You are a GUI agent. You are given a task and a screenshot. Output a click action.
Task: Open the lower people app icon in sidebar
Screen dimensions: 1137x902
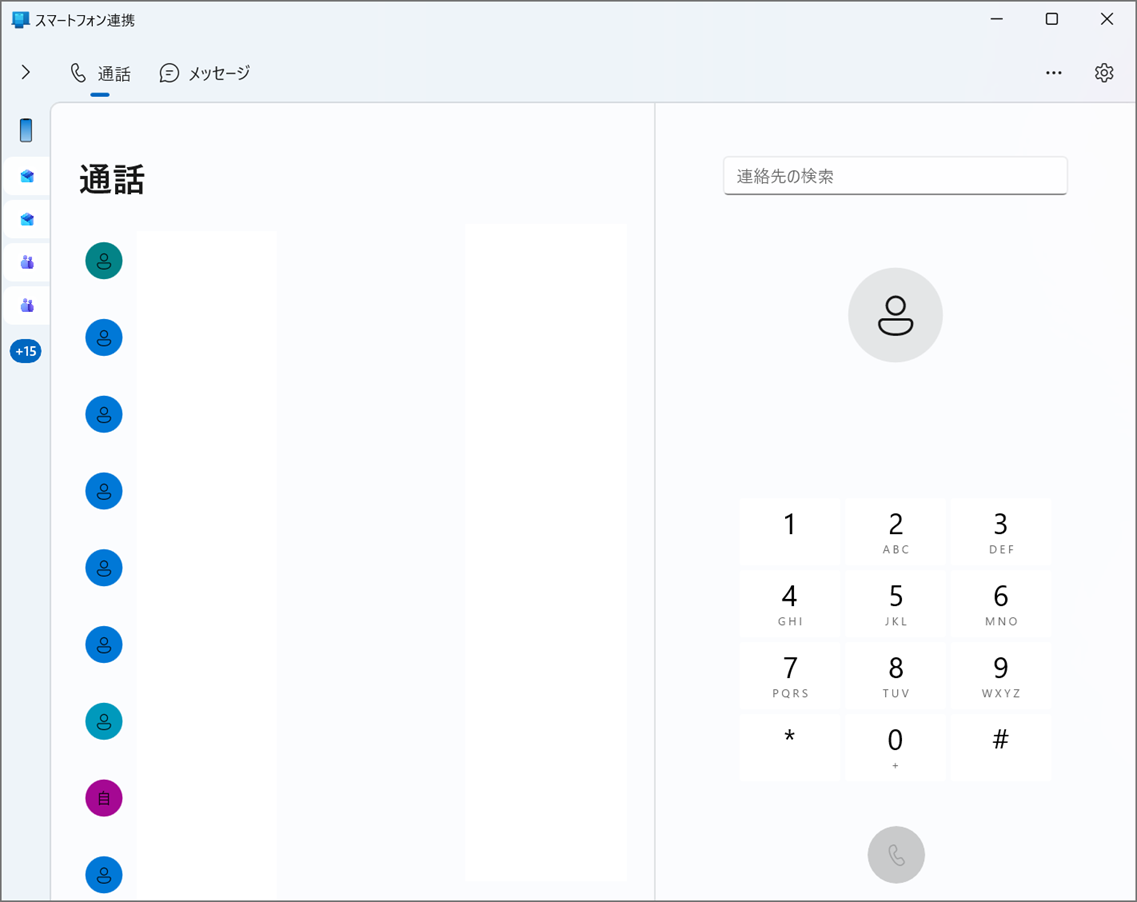click(26, 305)
